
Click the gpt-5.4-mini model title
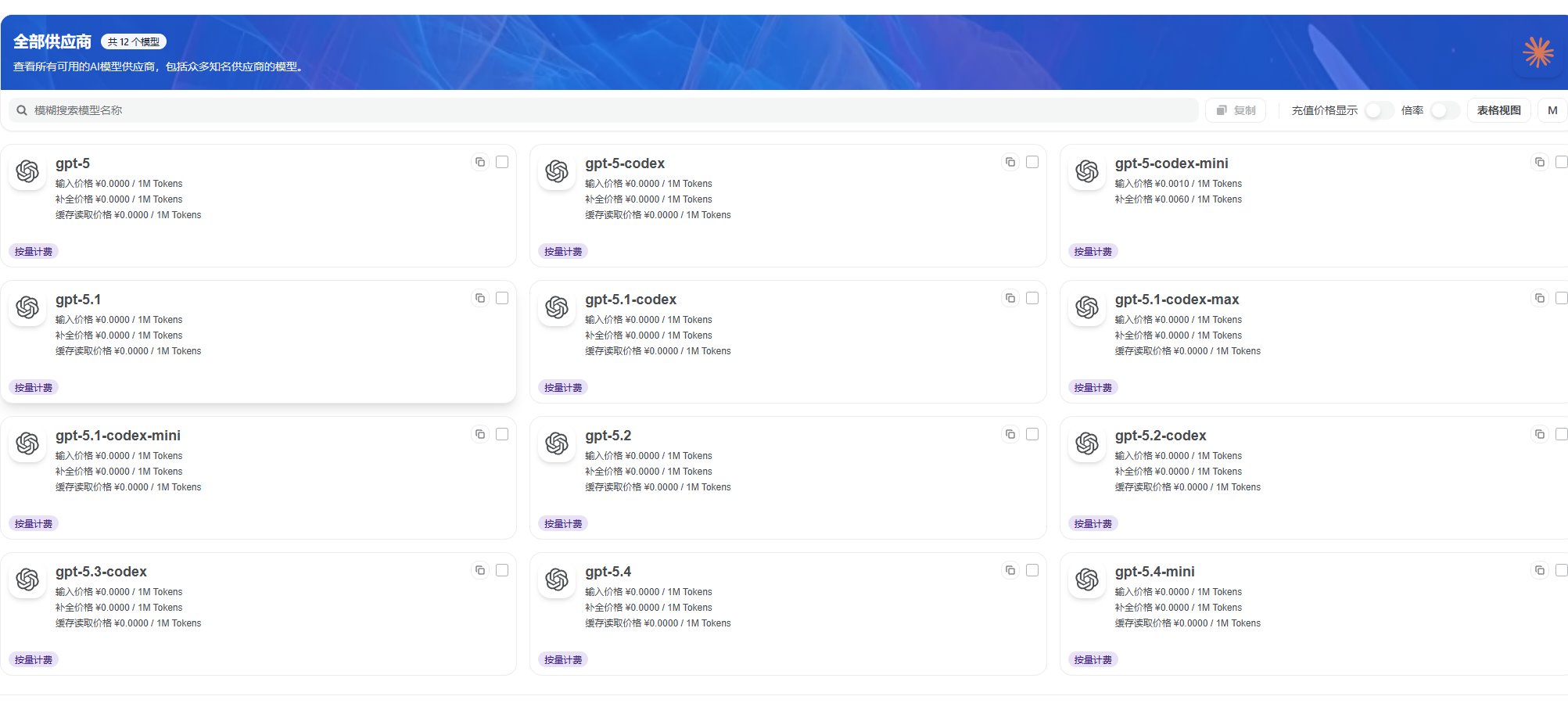click(1155, 572)
